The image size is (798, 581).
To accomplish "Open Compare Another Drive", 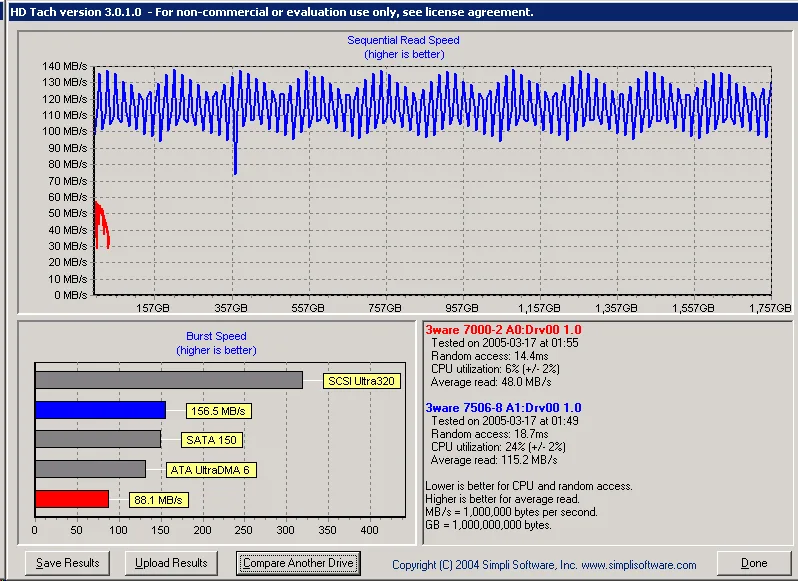I will [x=297, y=563].
